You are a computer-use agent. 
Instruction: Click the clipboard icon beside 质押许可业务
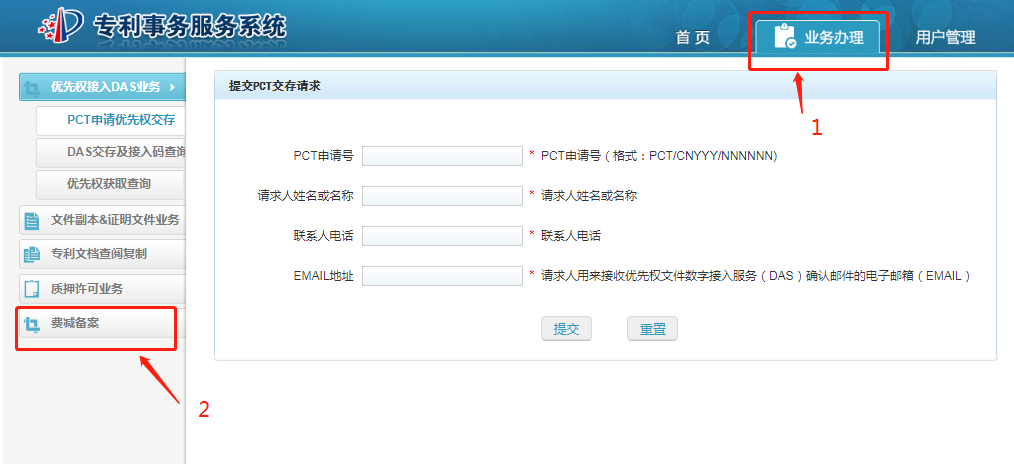tap(32, 289)
